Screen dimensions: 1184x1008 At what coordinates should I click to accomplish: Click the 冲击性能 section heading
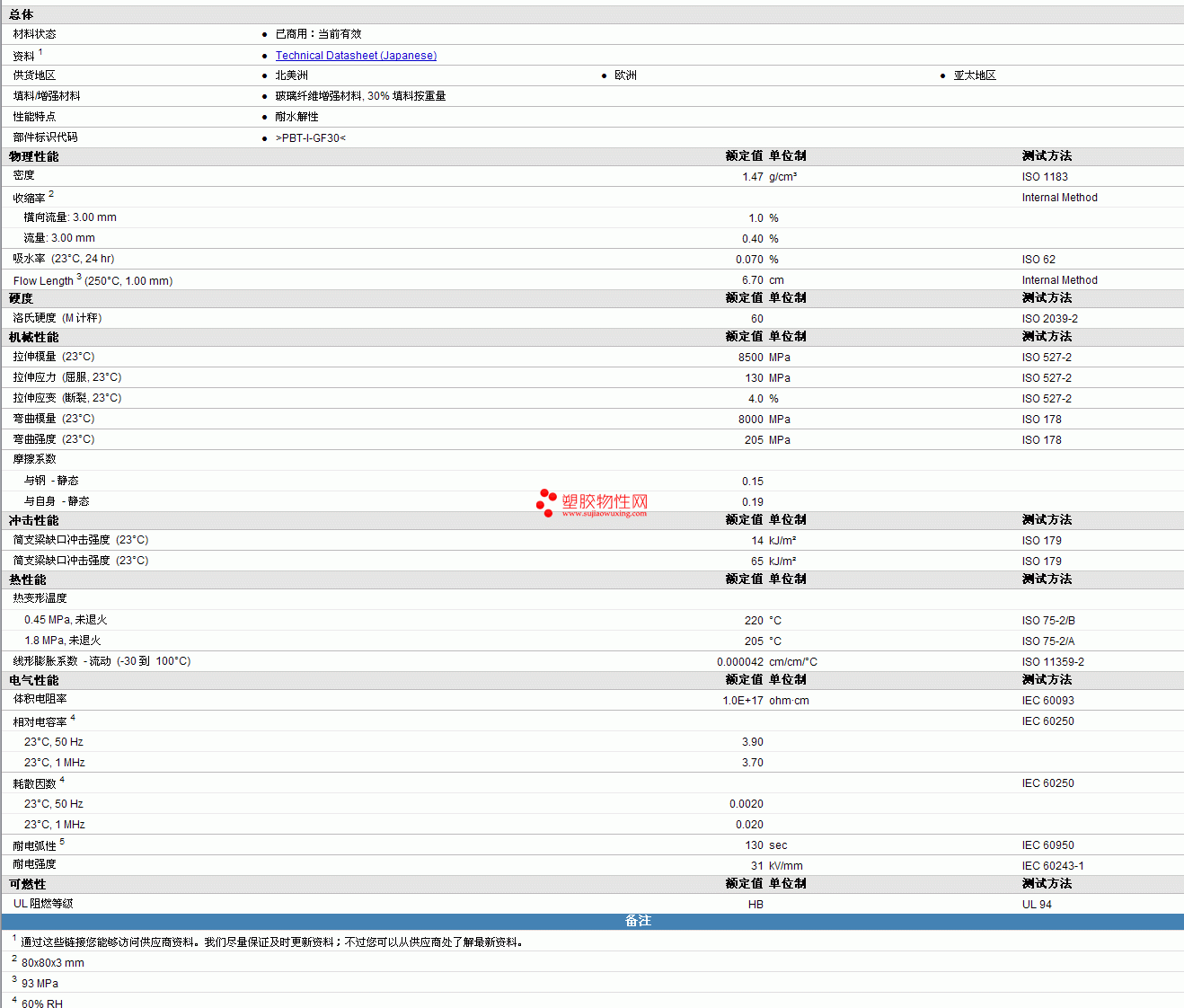coord(34,520)
